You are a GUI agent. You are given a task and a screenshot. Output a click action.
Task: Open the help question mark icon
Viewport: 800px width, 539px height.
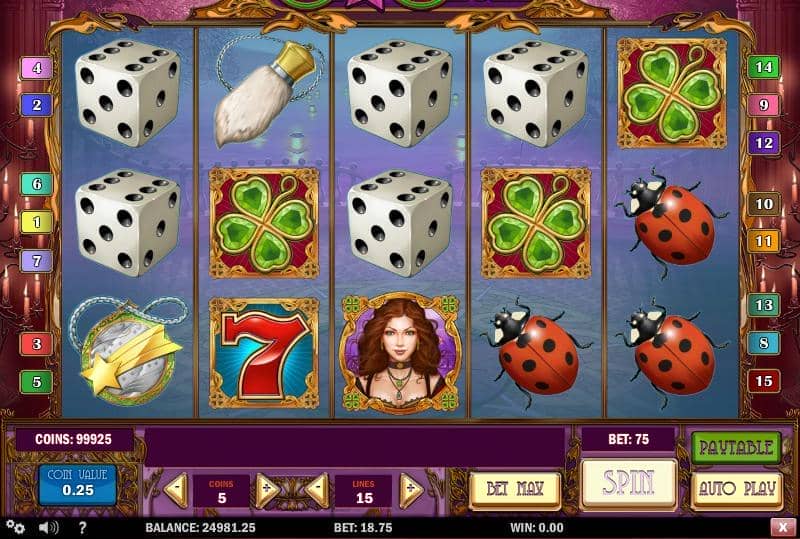click(82, 527)
